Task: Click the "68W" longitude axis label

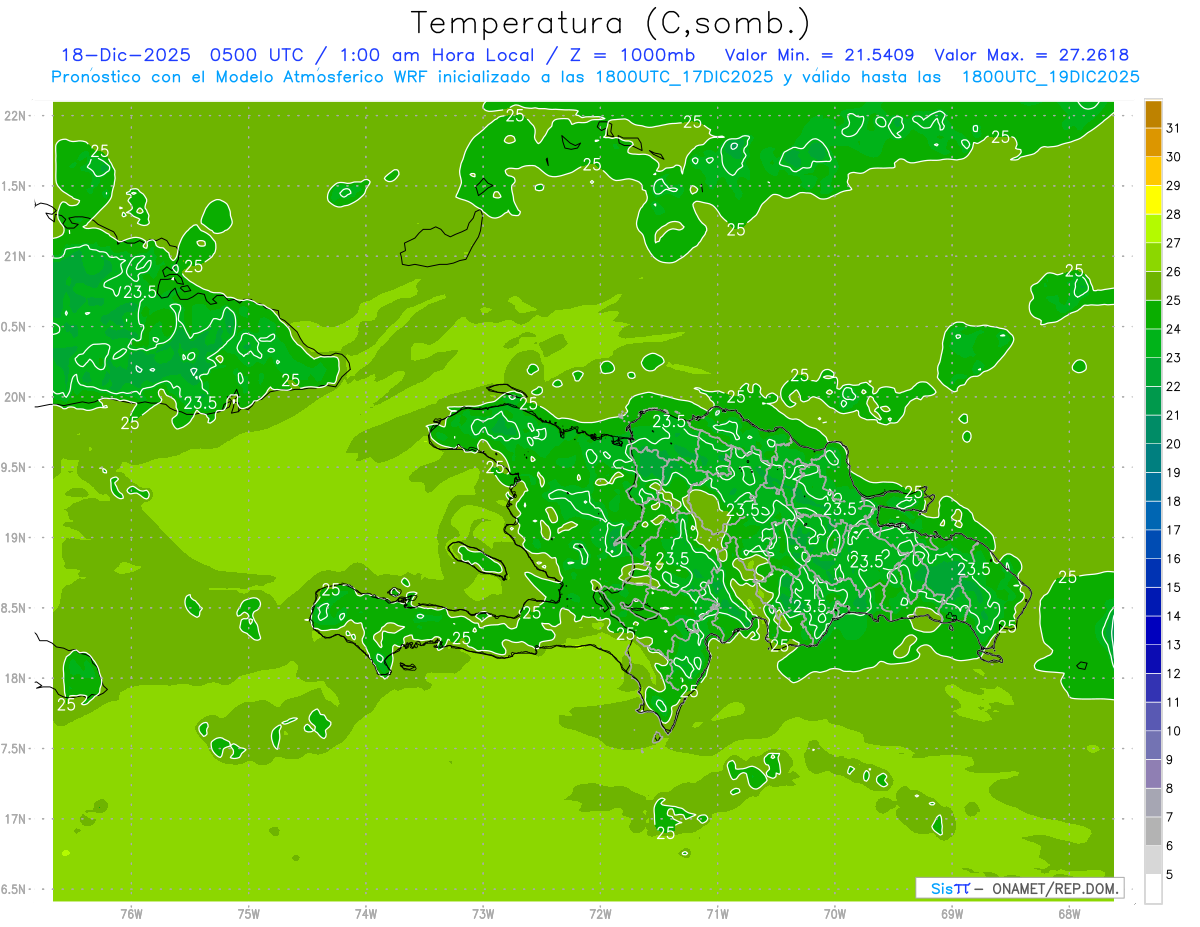Action: point(1069,913)
